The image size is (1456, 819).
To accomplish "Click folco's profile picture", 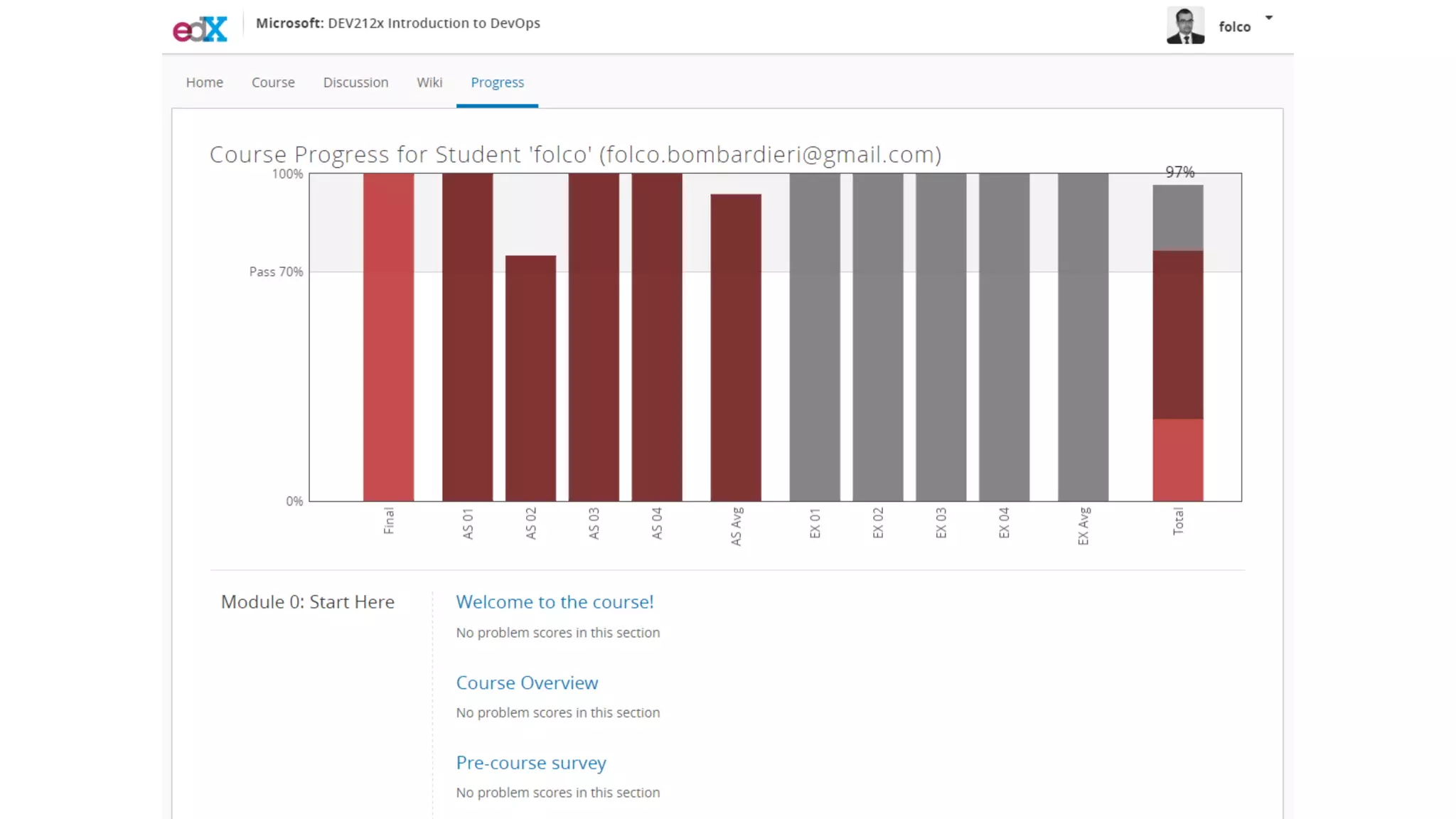I will tap(1185, 26).
